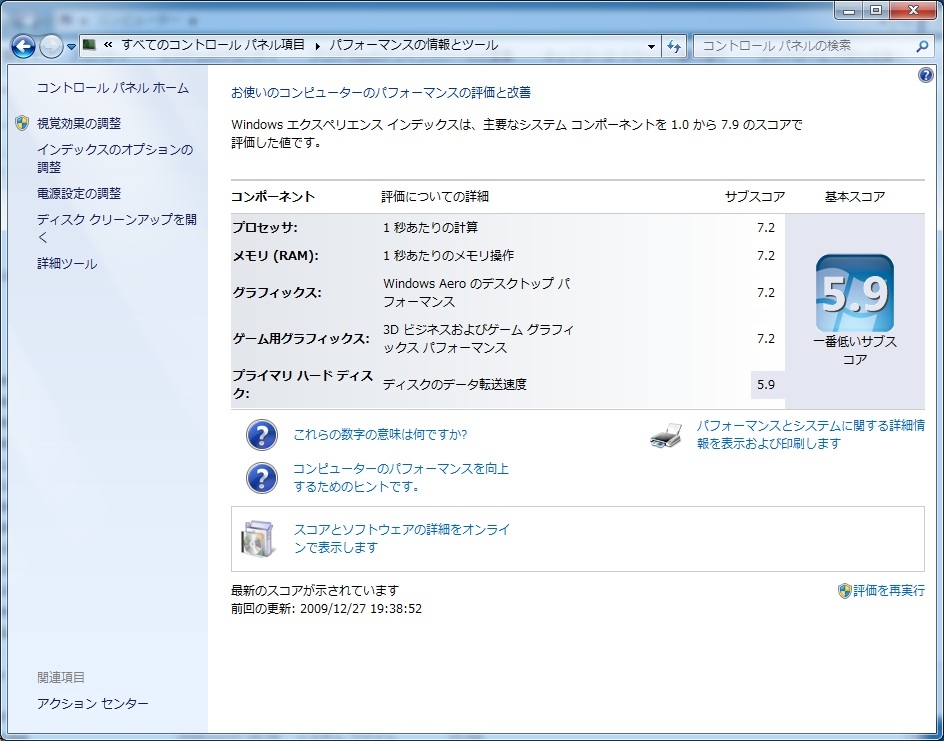Open 詳細ツール in sidebar
The image size is (944, 741).
tap(67, 264)
